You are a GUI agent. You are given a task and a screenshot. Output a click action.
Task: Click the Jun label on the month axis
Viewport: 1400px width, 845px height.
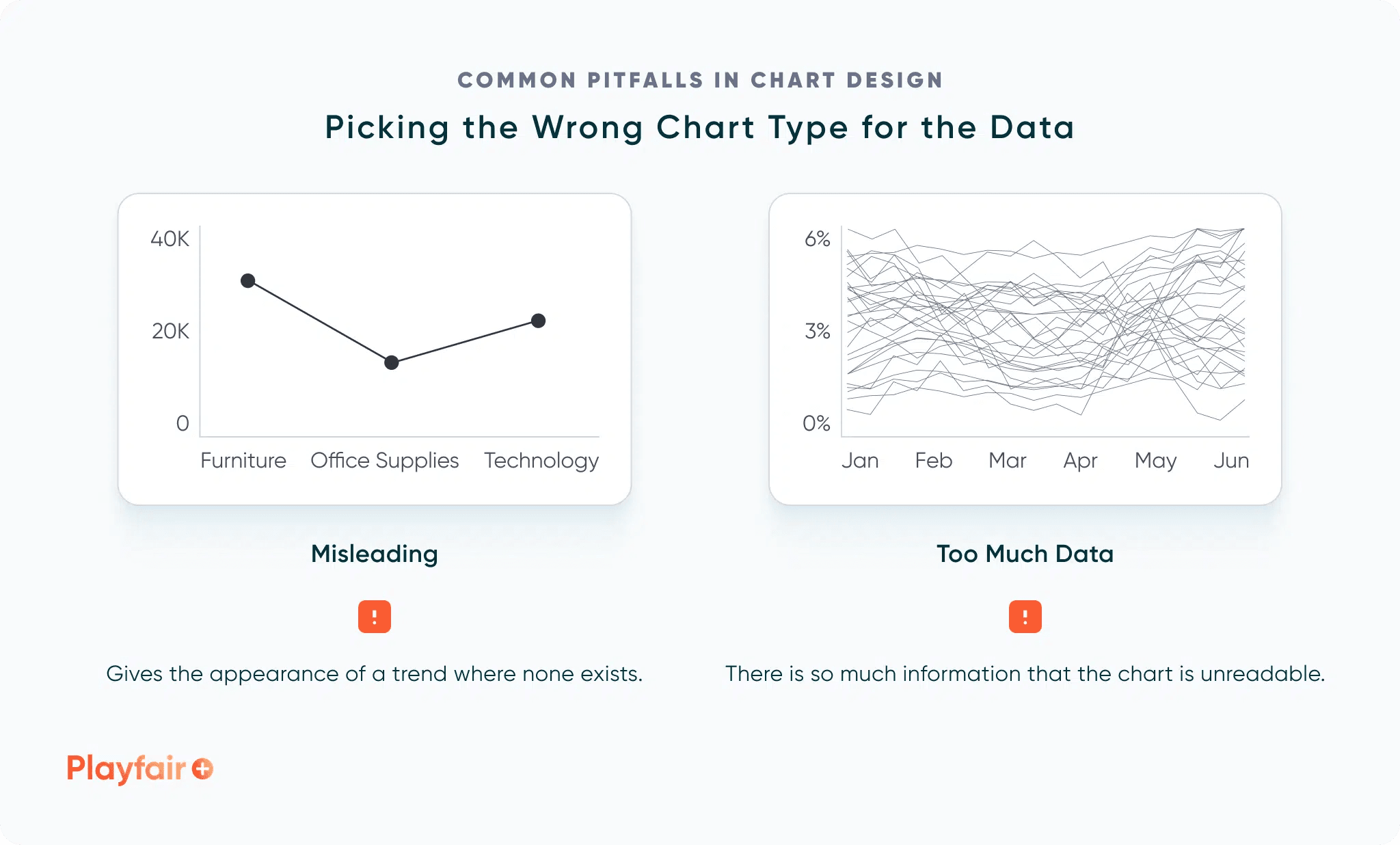tap(1231, 461)
